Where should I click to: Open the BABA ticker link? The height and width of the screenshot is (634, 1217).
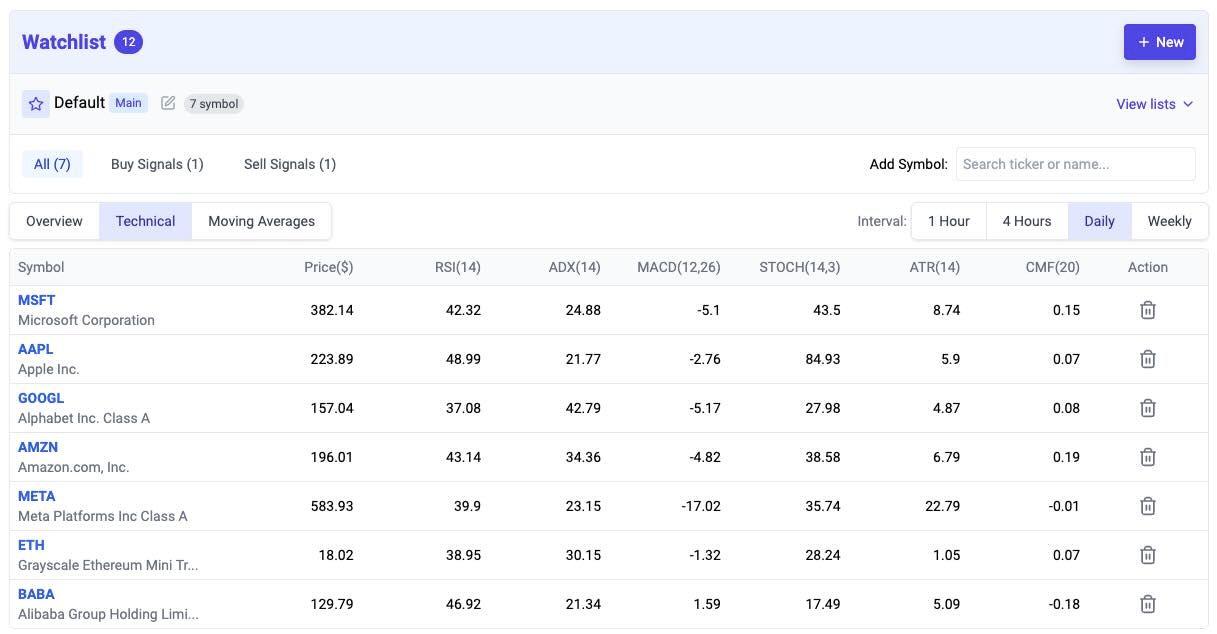click(x=36, y=594)
